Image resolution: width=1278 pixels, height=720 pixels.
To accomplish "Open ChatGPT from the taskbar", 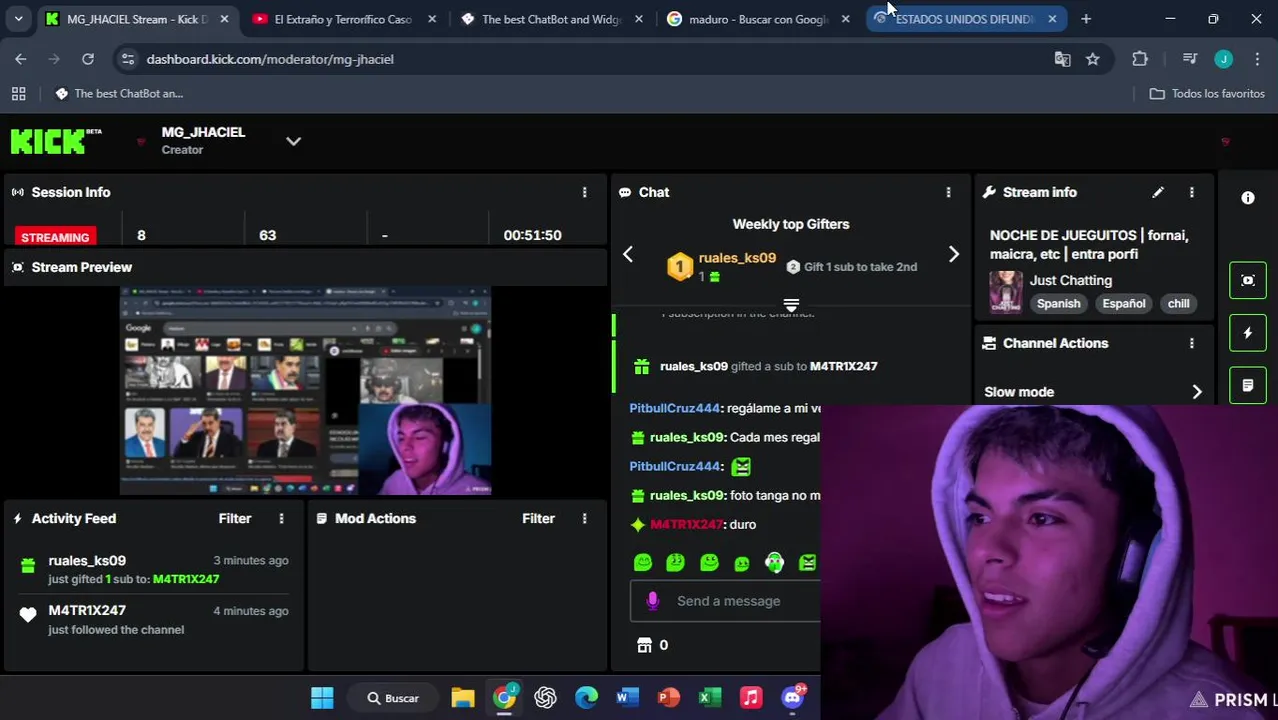I will coord(545,697).
